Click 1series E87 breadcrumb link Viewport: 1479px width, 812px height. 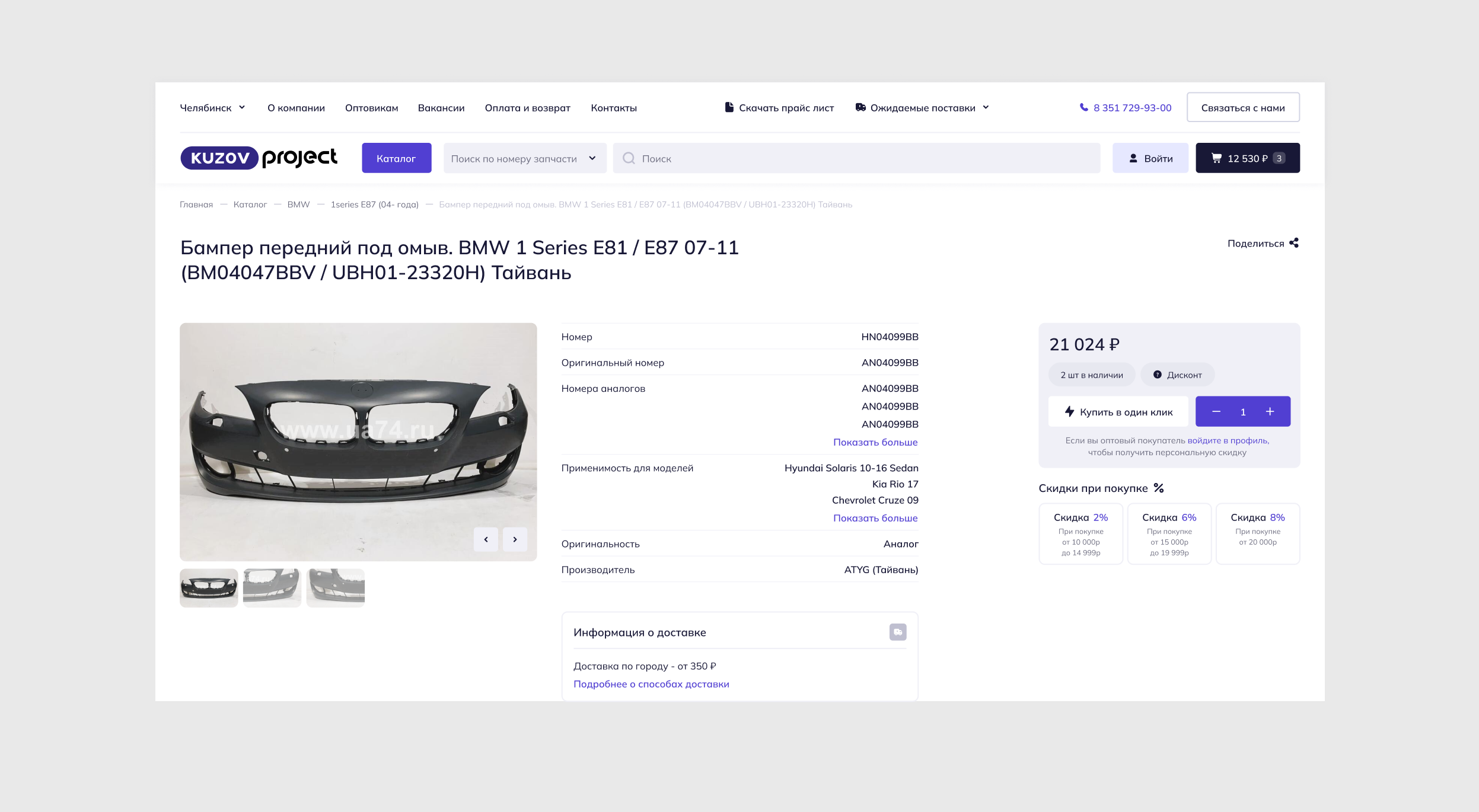pyautogui.click(x=374, y=204)
